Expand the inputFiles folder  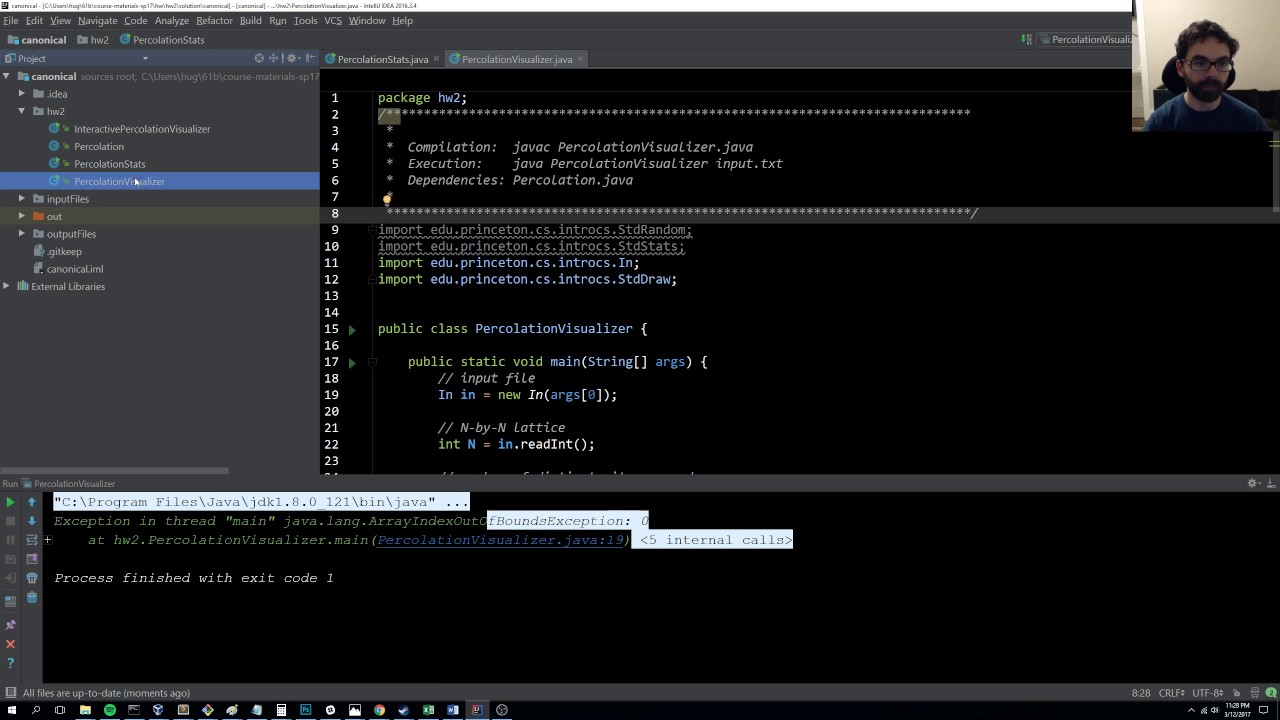pyautogui.click(x=22, y=199)
